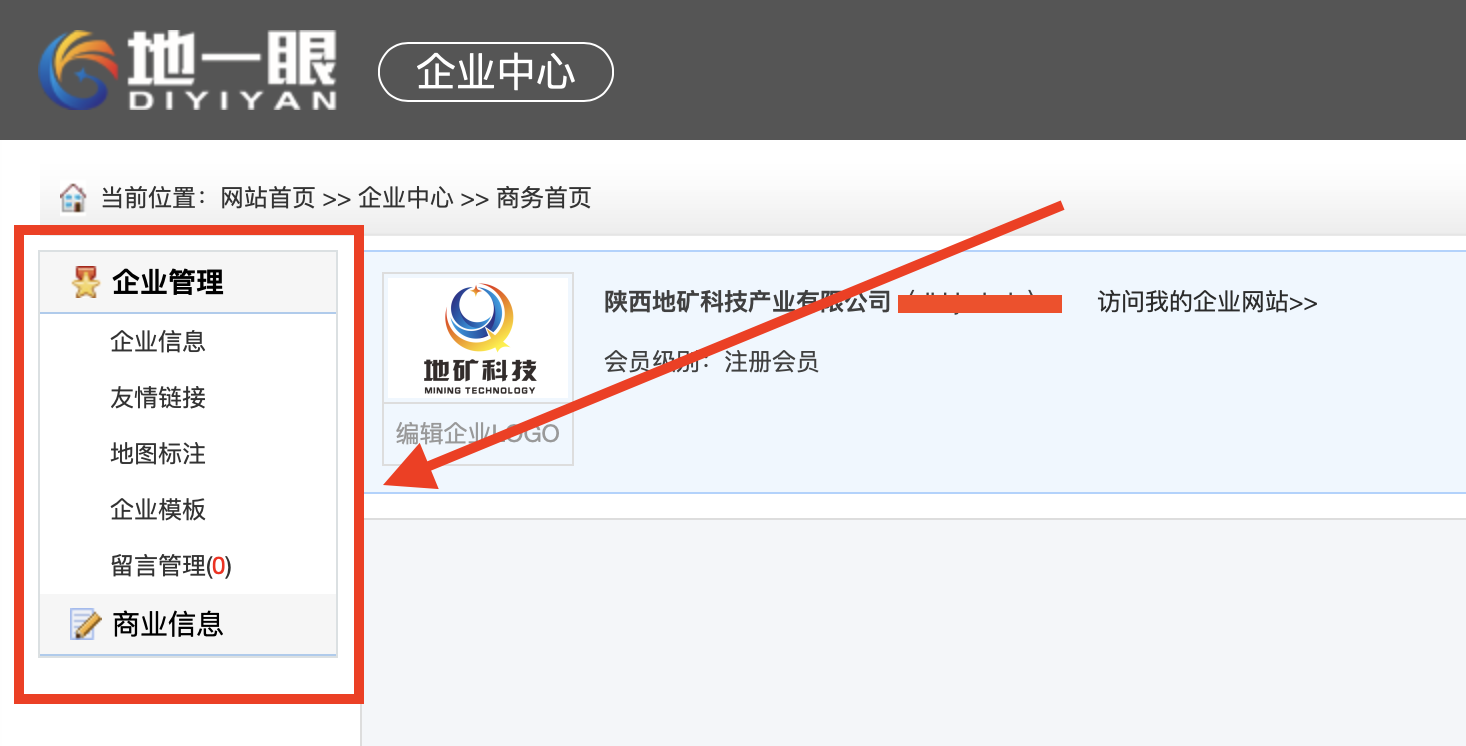Click 编辑企业LOGO under the logo
The image size is (1466, 746).
click(478, 434)
